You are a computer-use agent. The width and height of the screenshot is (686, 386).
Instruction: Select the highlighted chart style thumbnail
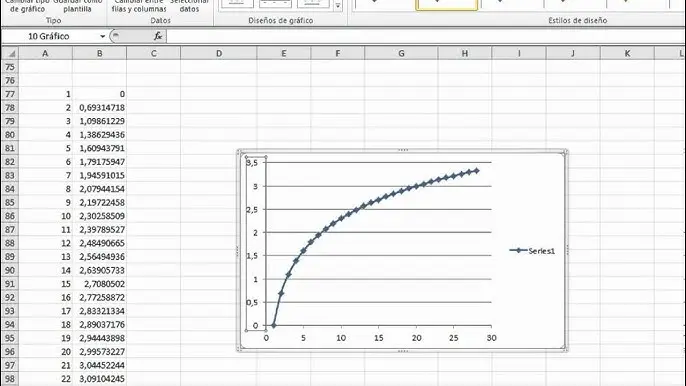point(446,4)
